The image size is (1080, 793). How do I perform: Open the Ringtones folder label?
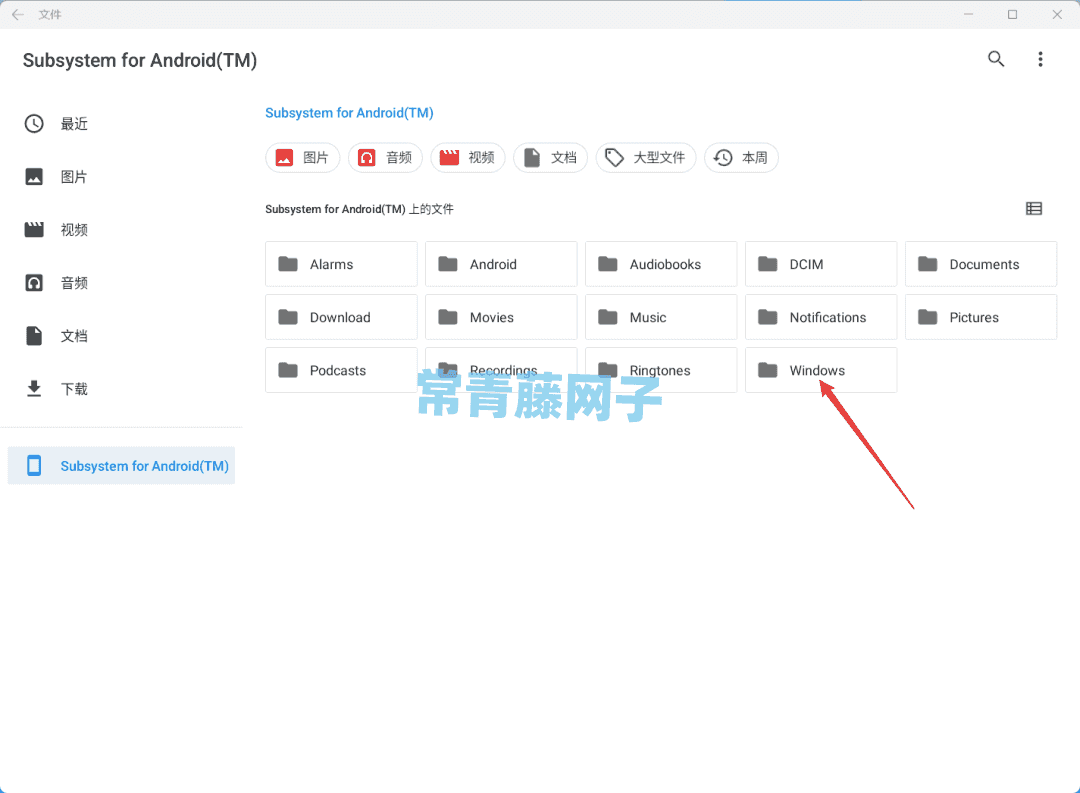(x=660, y=371)
